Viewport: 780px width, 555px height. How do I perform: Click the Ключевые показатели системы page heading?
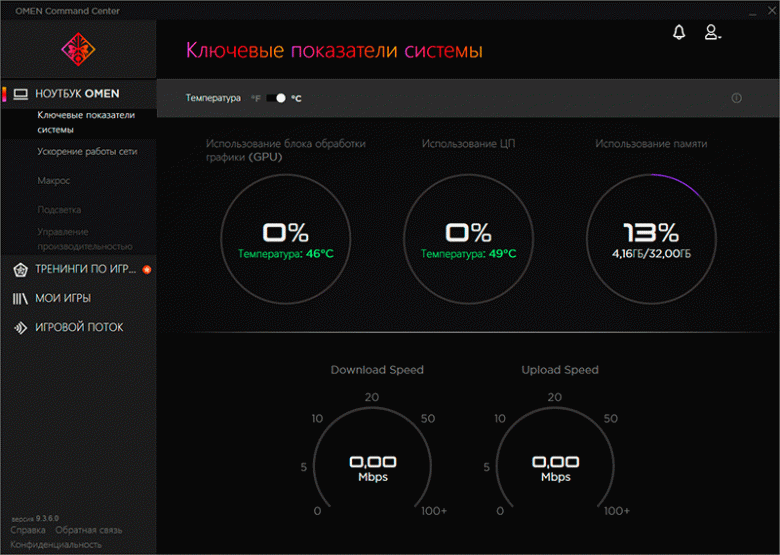(x=334, y=51)
